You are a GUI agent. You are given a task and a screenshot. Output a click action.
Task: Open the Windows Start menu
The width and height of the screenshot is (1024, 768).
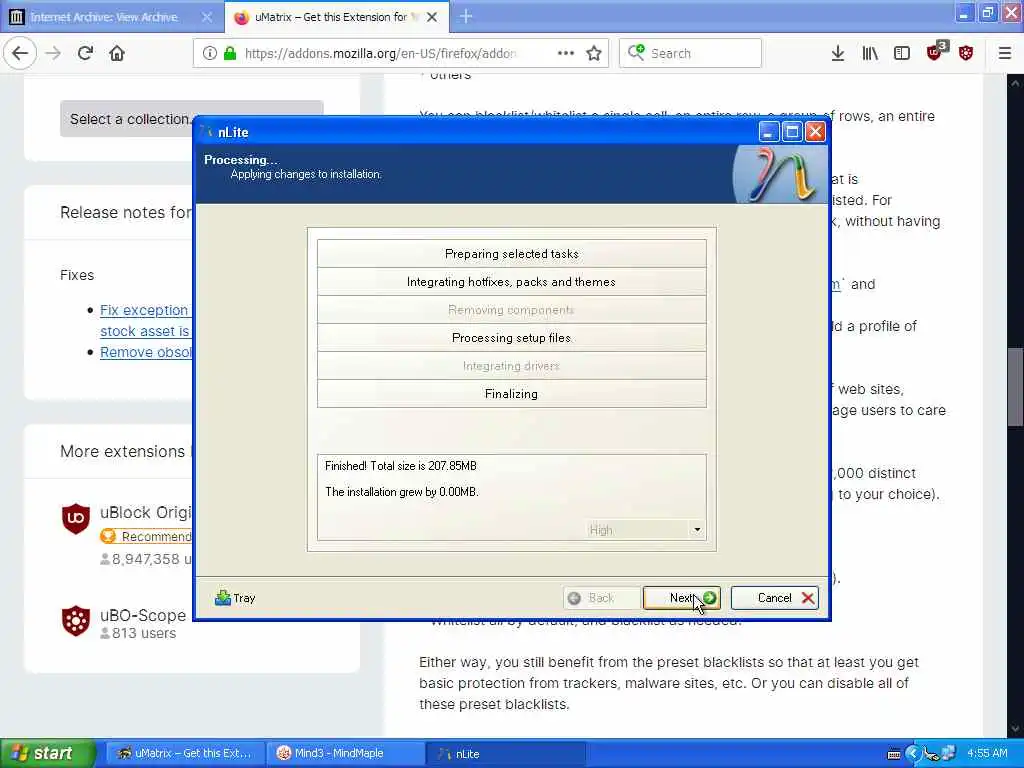click(47, 753)
